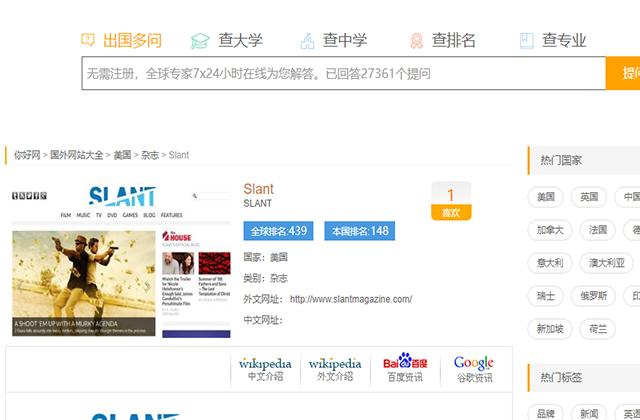Screen dimensions: 640x420
Task: Select 加拿大 in hot countries
Action: coord(549,230)
